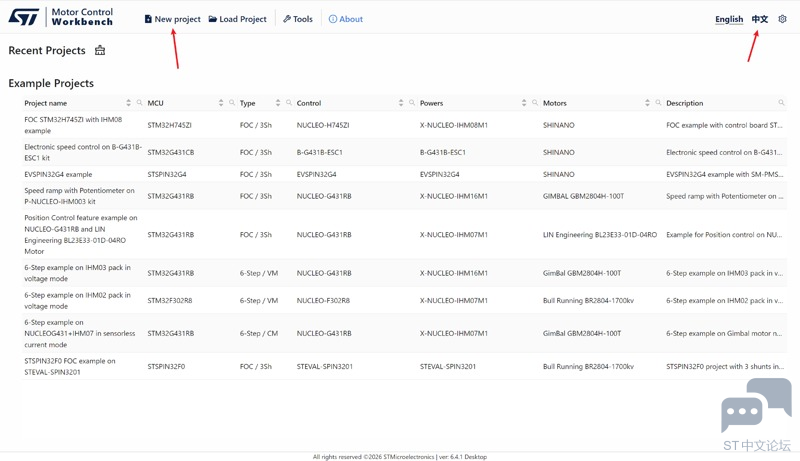This screenshot has width=800, height=461.
Task: Click description FOC example with control board
Action: (x=724, y=125)
